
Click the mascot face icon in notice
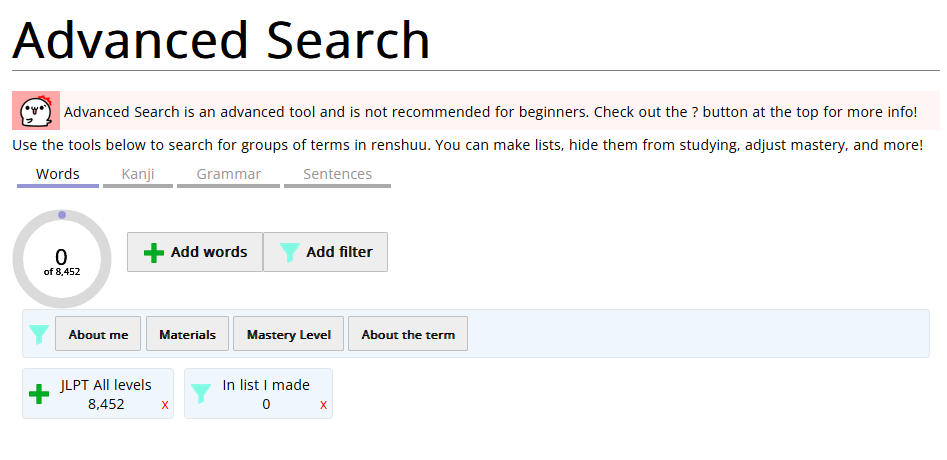coord(36,110)
